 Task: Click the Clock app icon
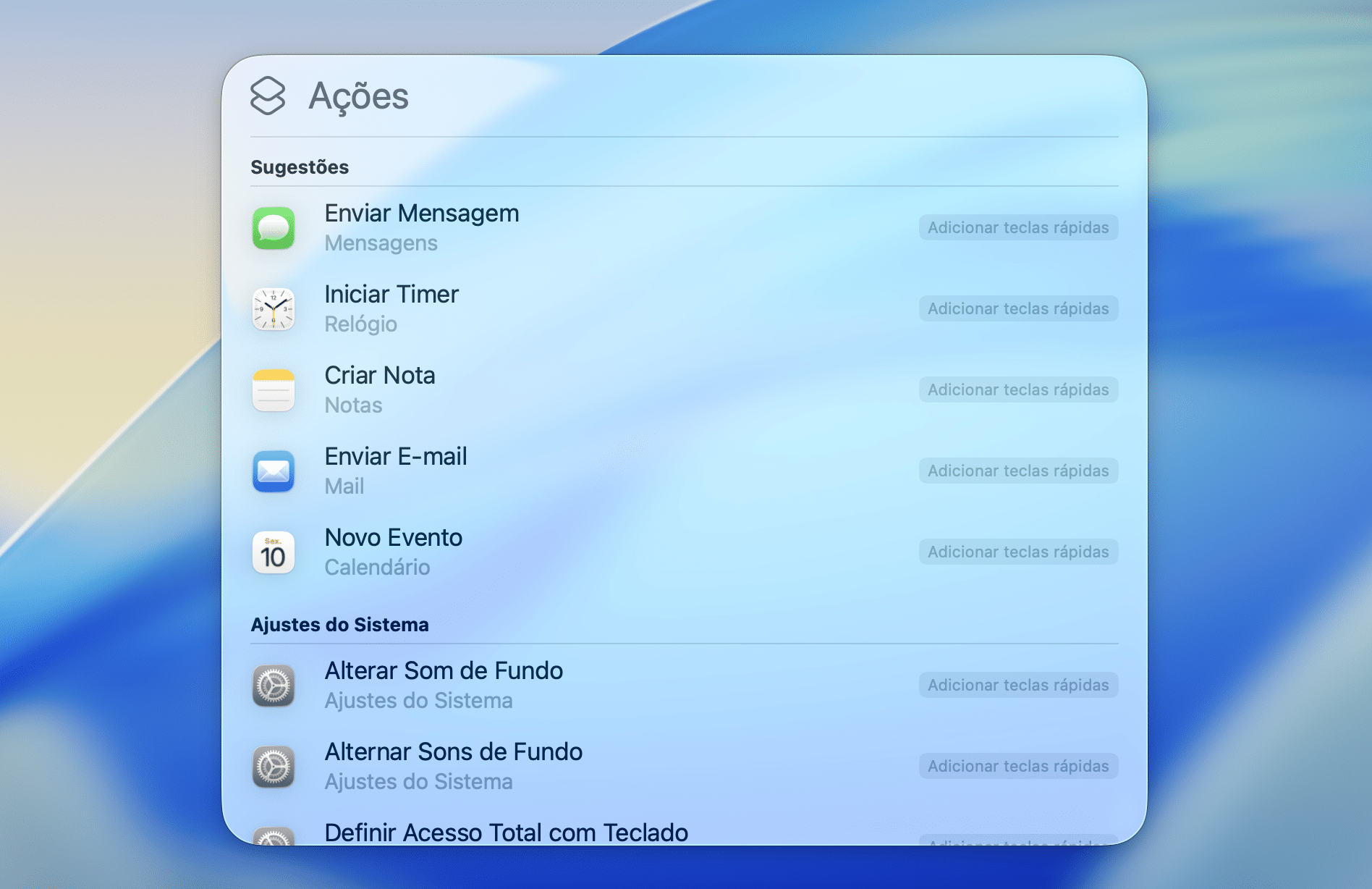(274, 309)
